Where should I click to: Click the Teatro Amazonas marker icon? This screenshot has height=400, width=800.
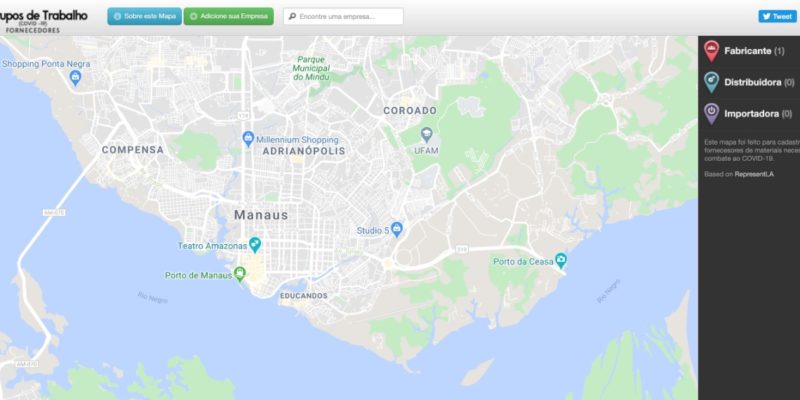[255, 244]
